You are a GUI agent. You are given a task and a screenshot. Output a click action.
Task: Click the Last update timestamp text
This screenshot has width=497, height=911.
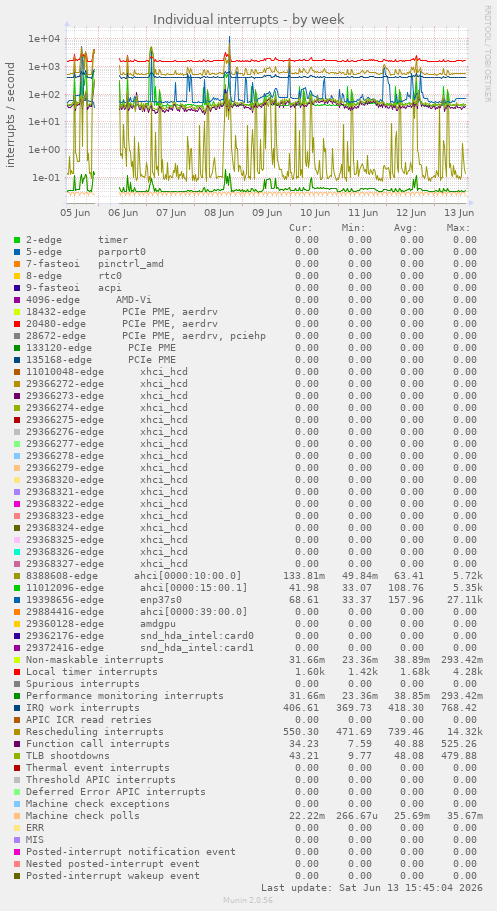coord(371,888)
